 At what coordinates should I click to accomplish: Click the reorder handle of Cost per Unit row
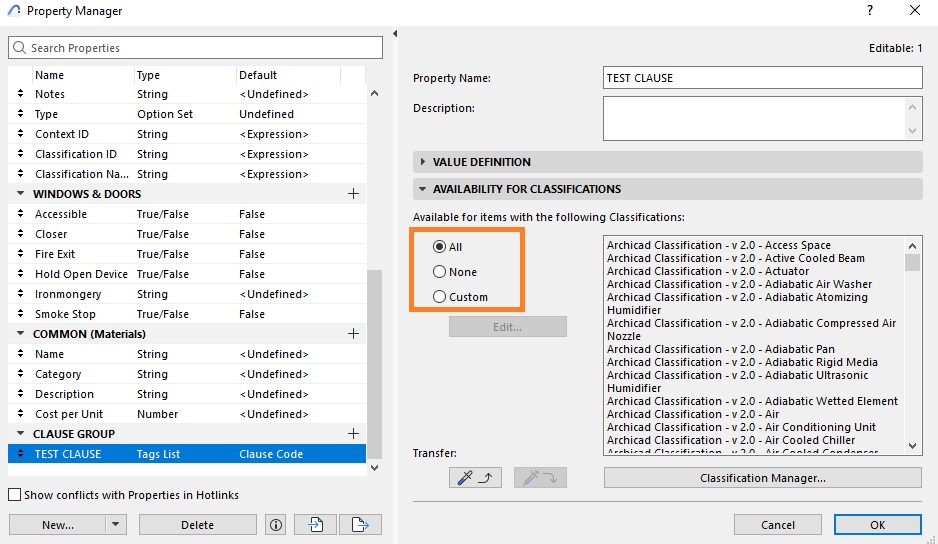point(20,414)
